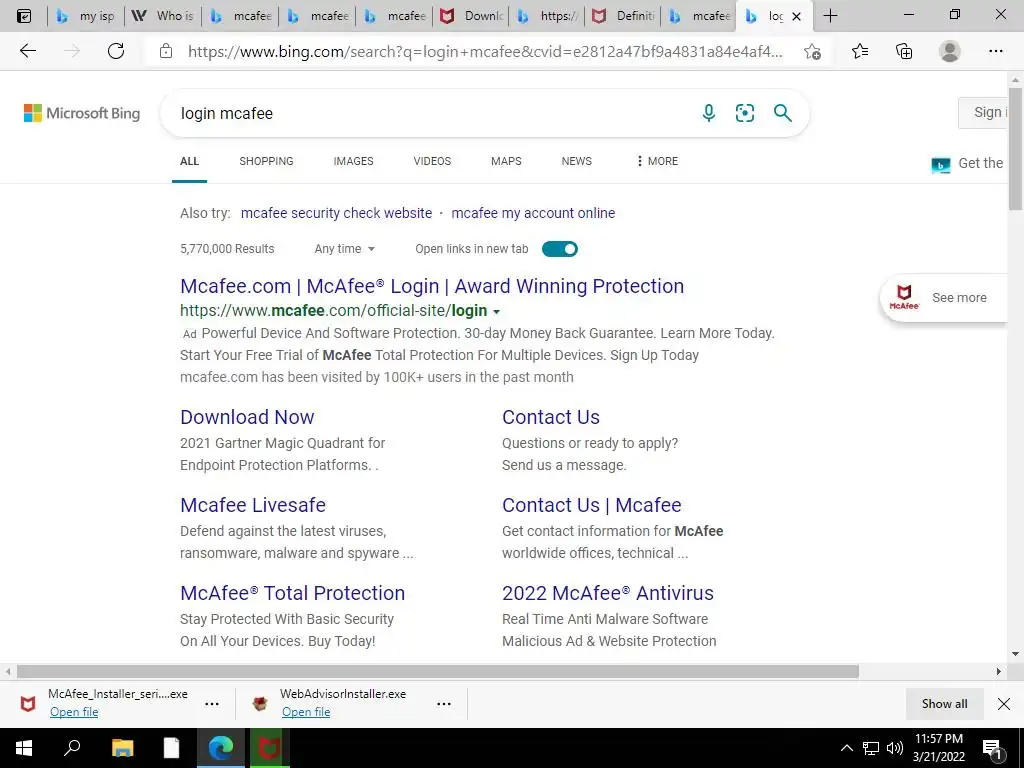Open Download Now link

pos(247,417)
